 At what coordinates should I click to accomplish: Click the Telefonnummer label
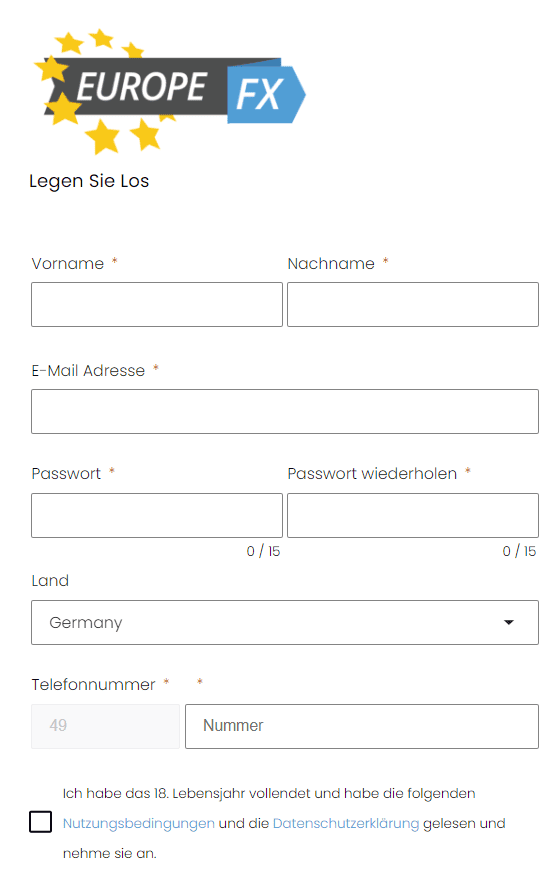[x=93, y=685]
